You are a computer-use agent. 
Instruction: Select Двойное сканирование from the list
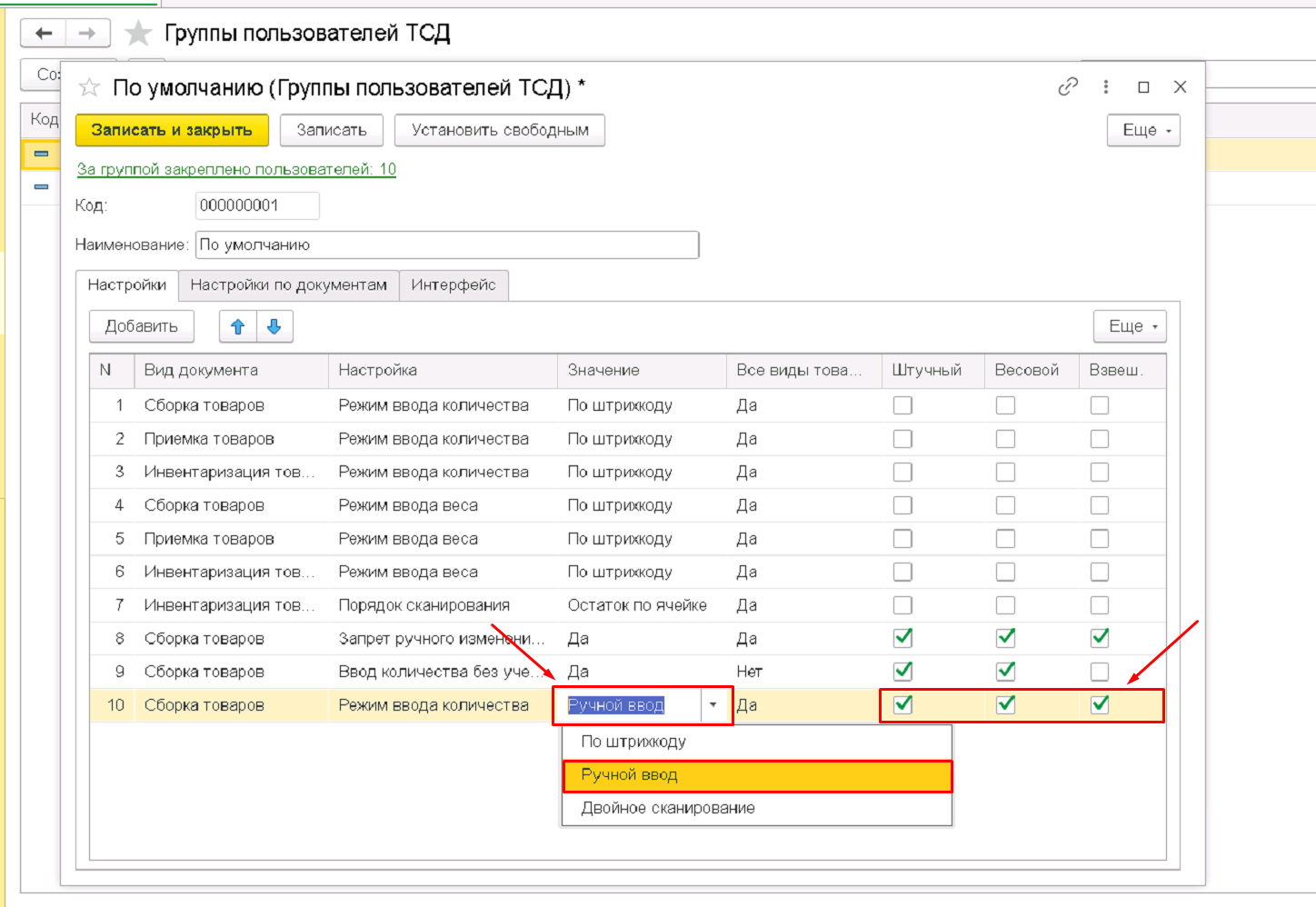[x=668, y=808]
